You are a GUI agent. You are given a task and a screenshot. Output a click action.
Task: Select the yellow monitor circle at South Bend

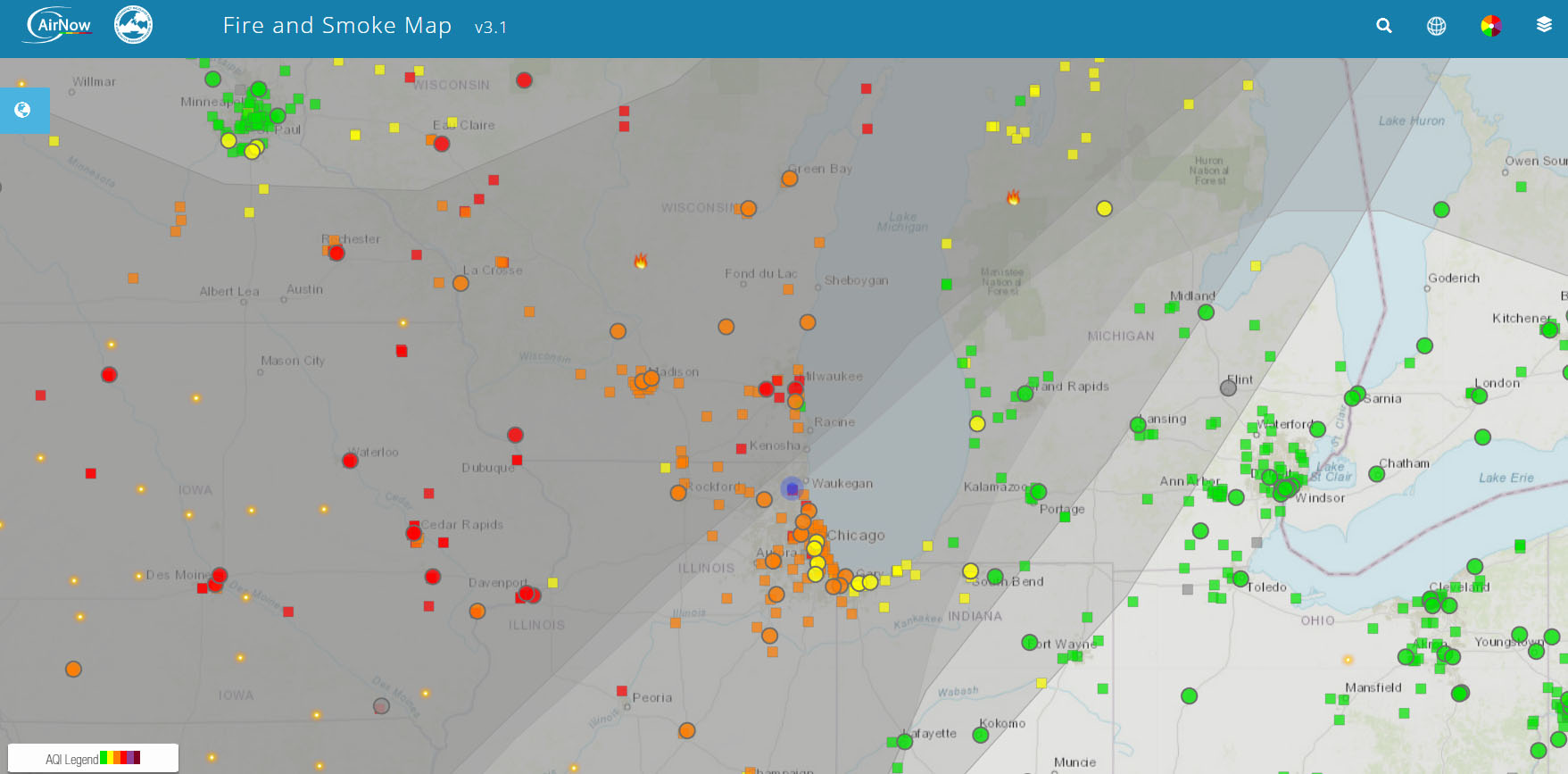click(970, 570)
